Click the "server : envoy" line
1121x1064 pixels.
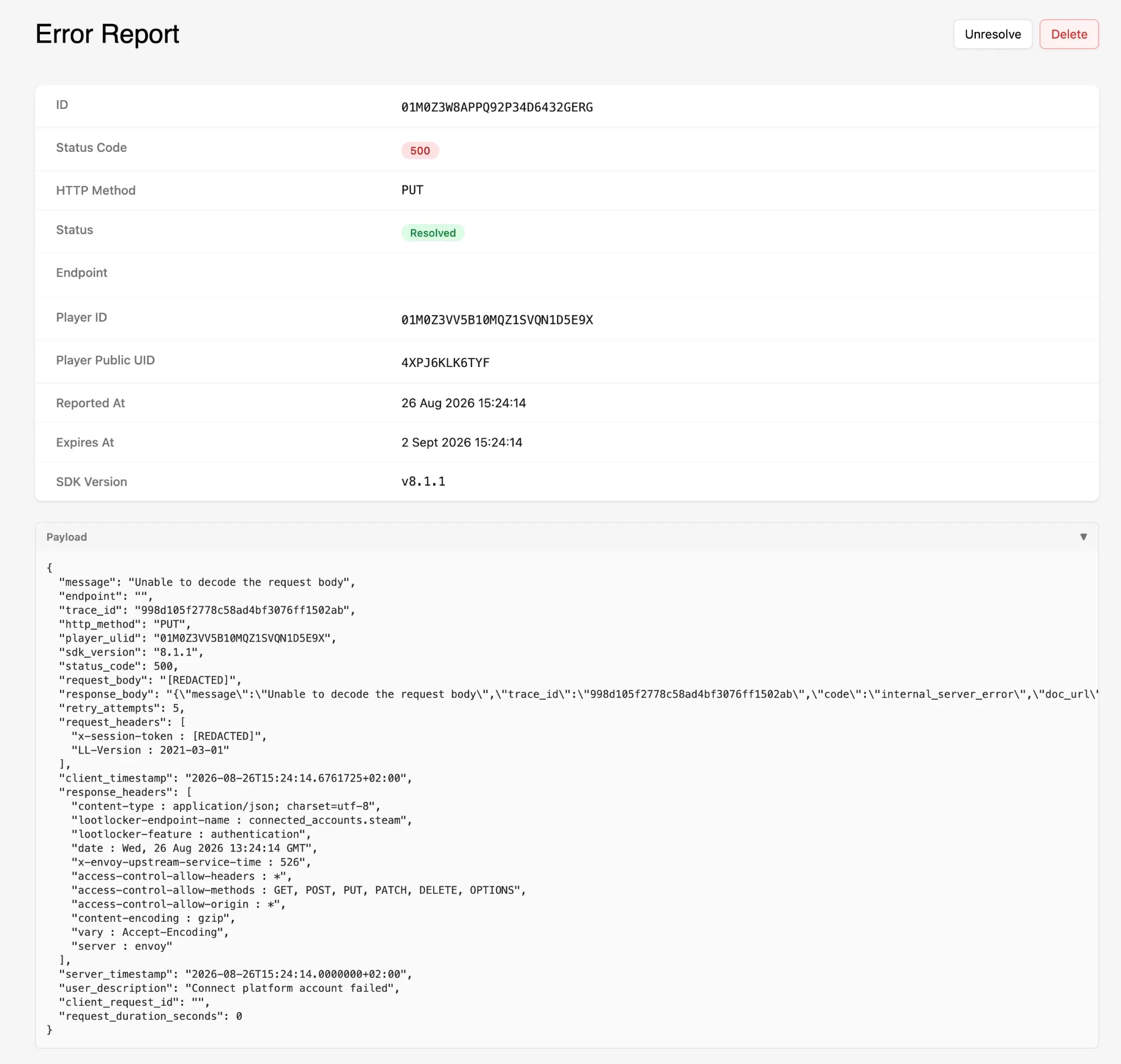click(122, 946)
